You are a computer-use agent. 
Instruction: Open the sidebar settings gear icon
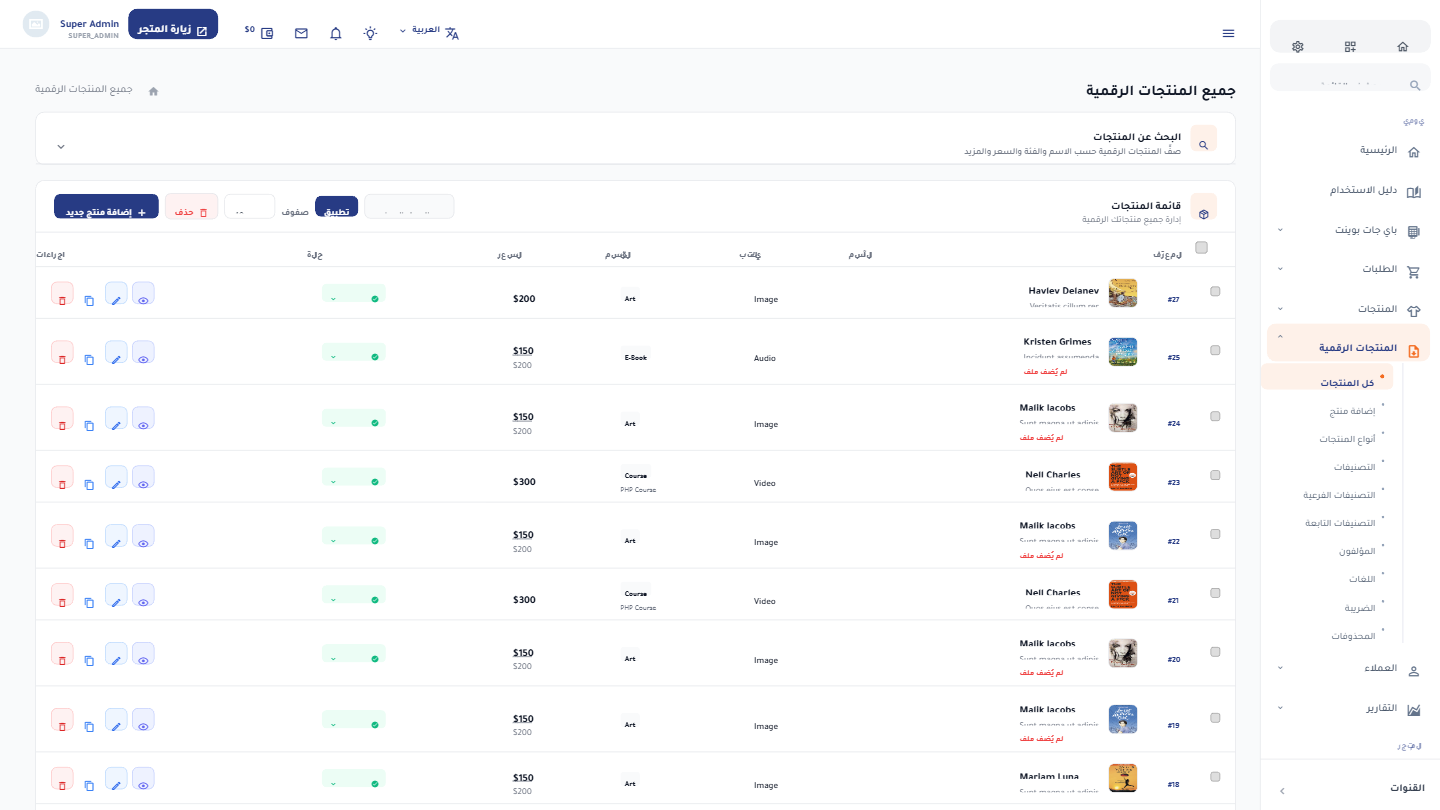pyautogui.click(x=1298, y=47)
